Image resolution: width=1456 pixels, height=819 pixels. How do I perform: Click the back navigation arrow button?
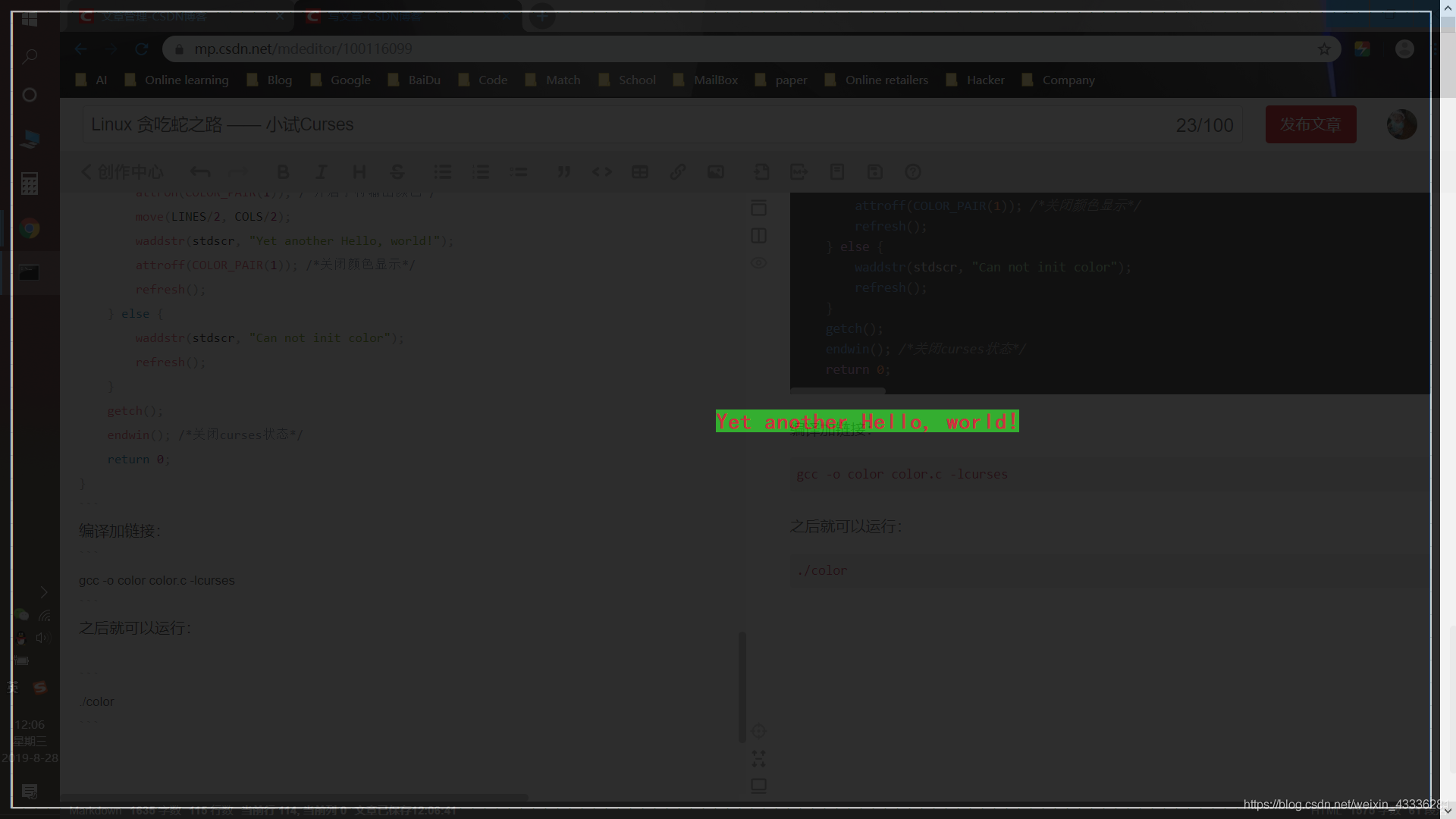pyautogui.click(x=81, y=48)
